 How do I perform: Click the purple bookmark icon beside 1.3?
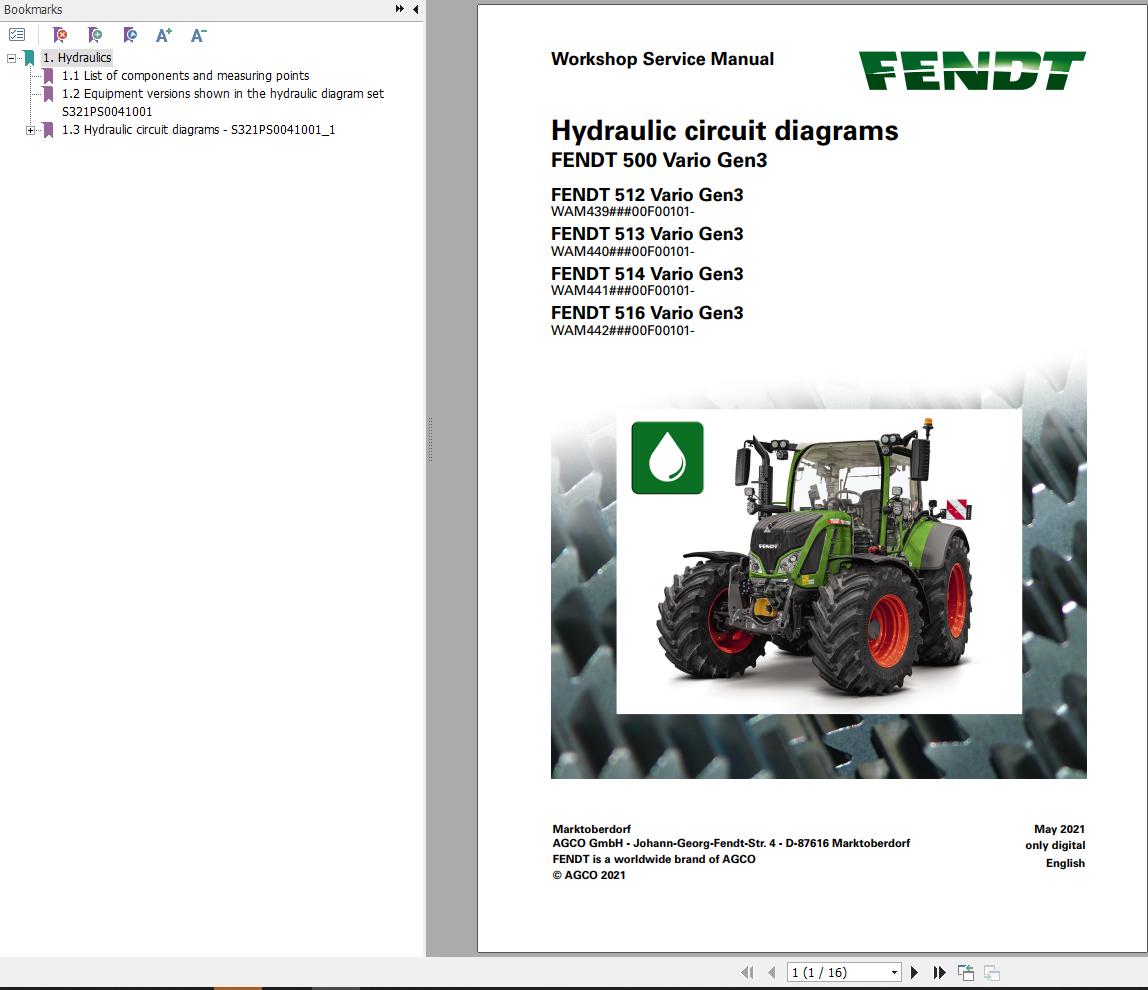pyautogui.click(x=48, y=130)
